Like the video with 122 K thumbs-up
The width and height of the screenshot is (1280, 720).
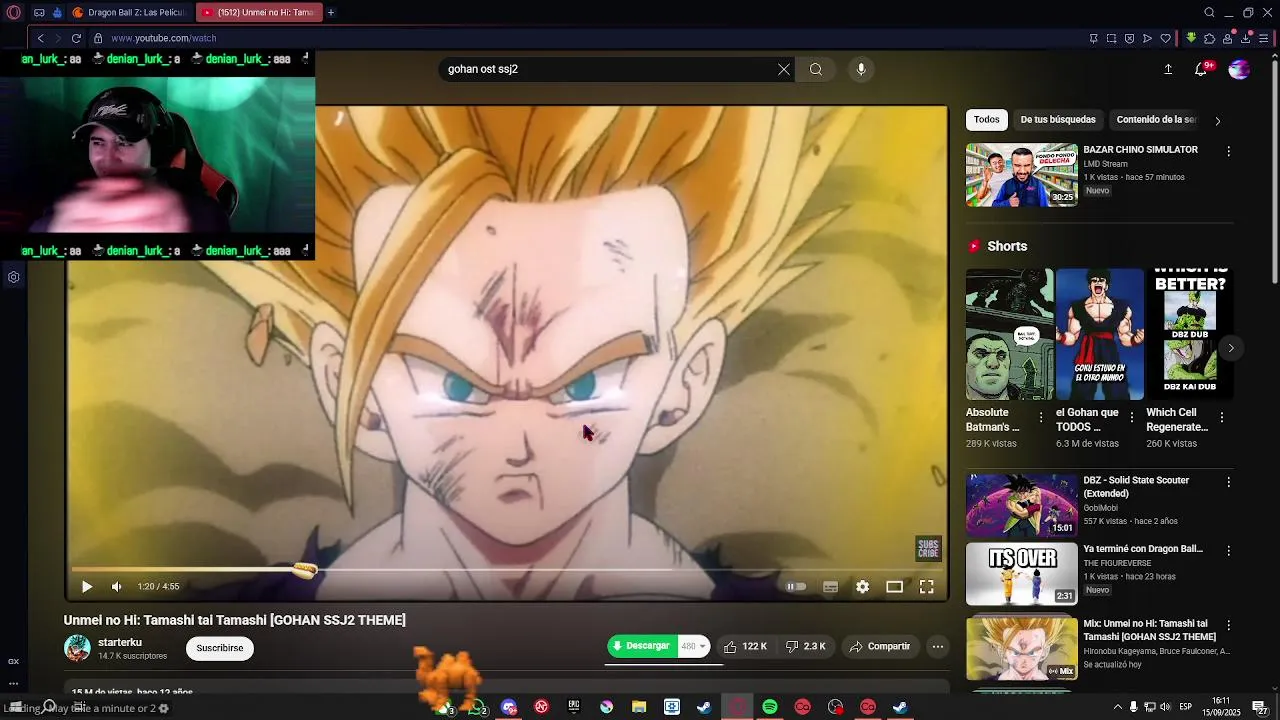(745, 647)
